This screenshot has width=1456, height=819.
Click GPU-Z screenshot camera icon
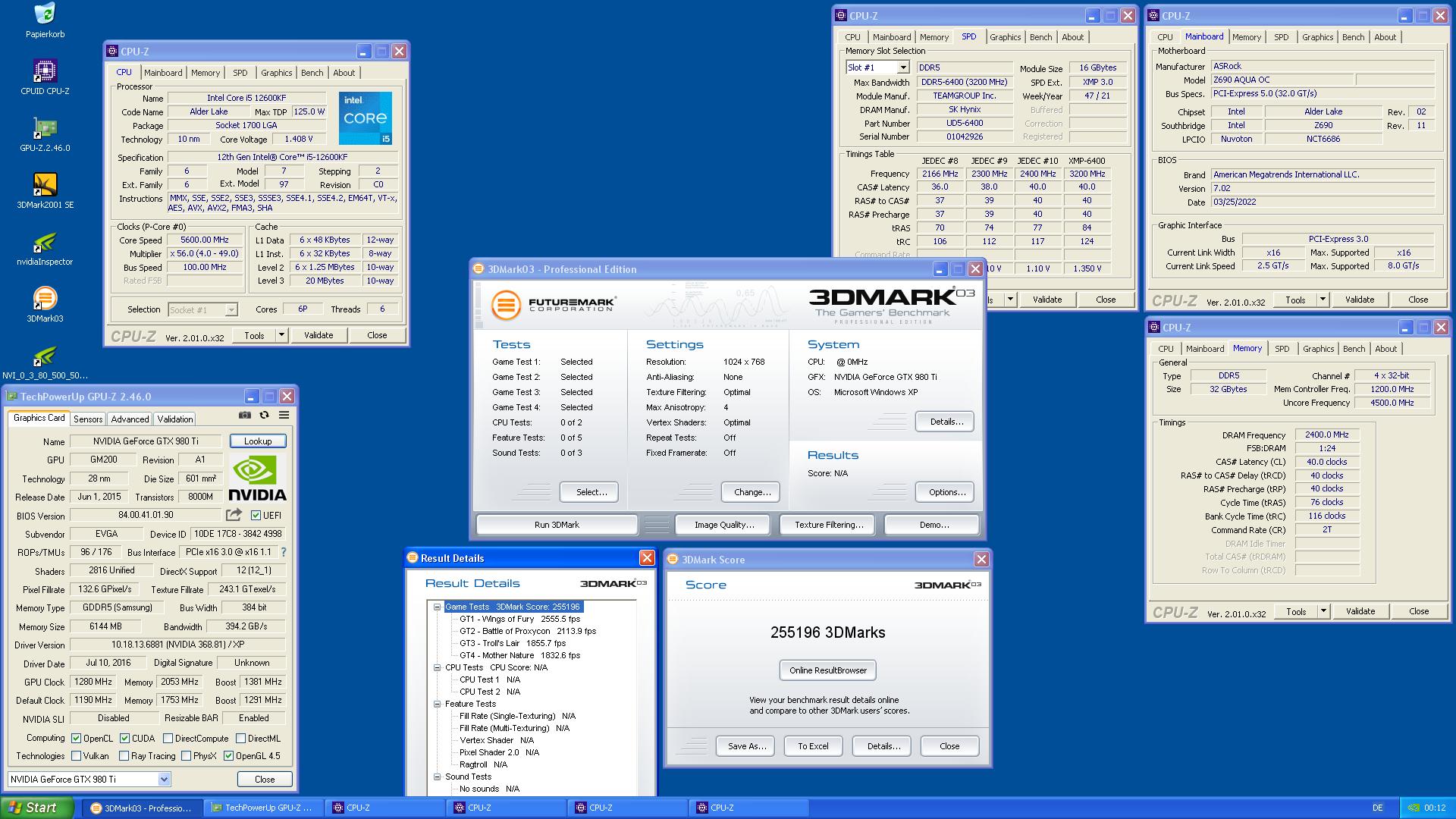pyautogui.click(x=244, y=415)
